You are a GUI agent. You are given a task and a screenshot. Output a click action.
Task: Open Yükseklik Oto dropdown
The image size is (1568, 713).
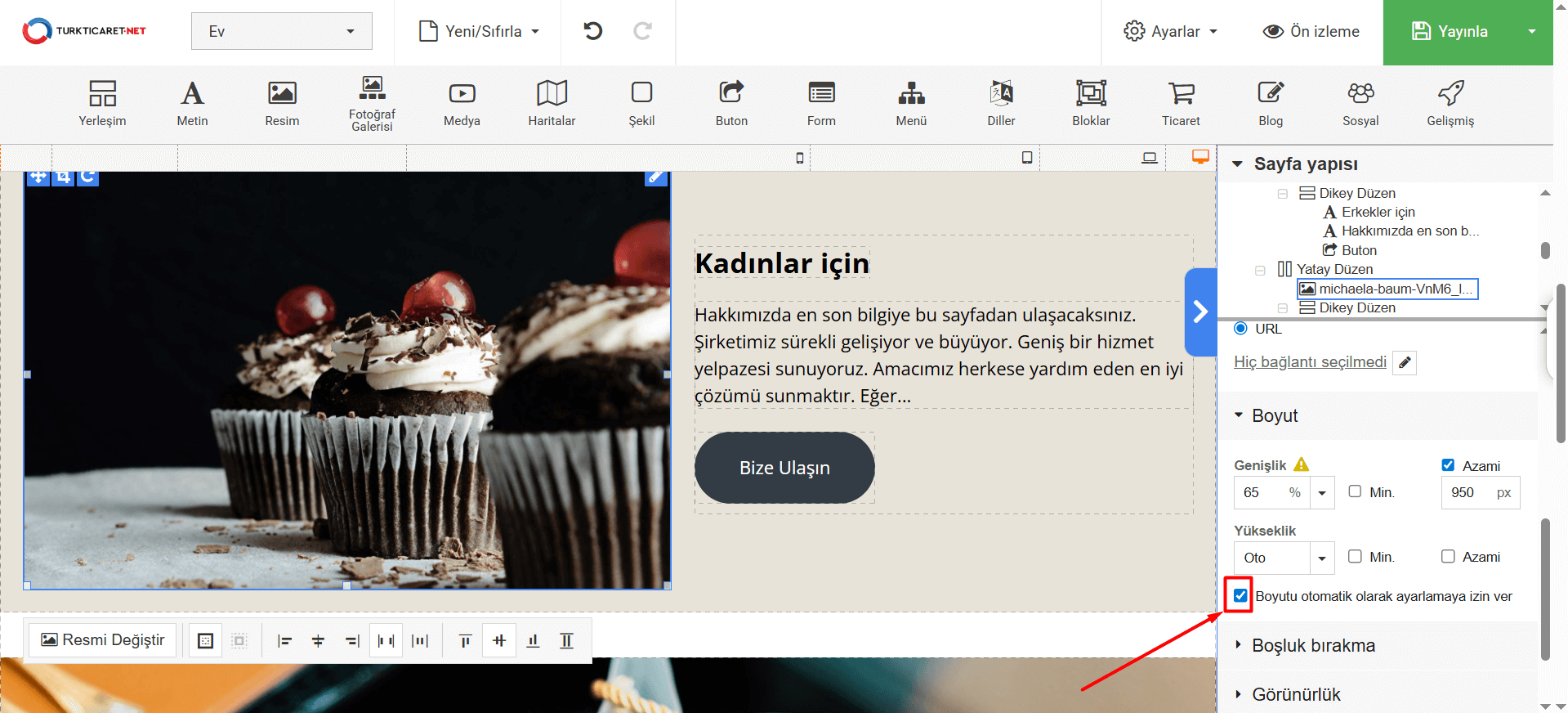(x=1322, y=558)
